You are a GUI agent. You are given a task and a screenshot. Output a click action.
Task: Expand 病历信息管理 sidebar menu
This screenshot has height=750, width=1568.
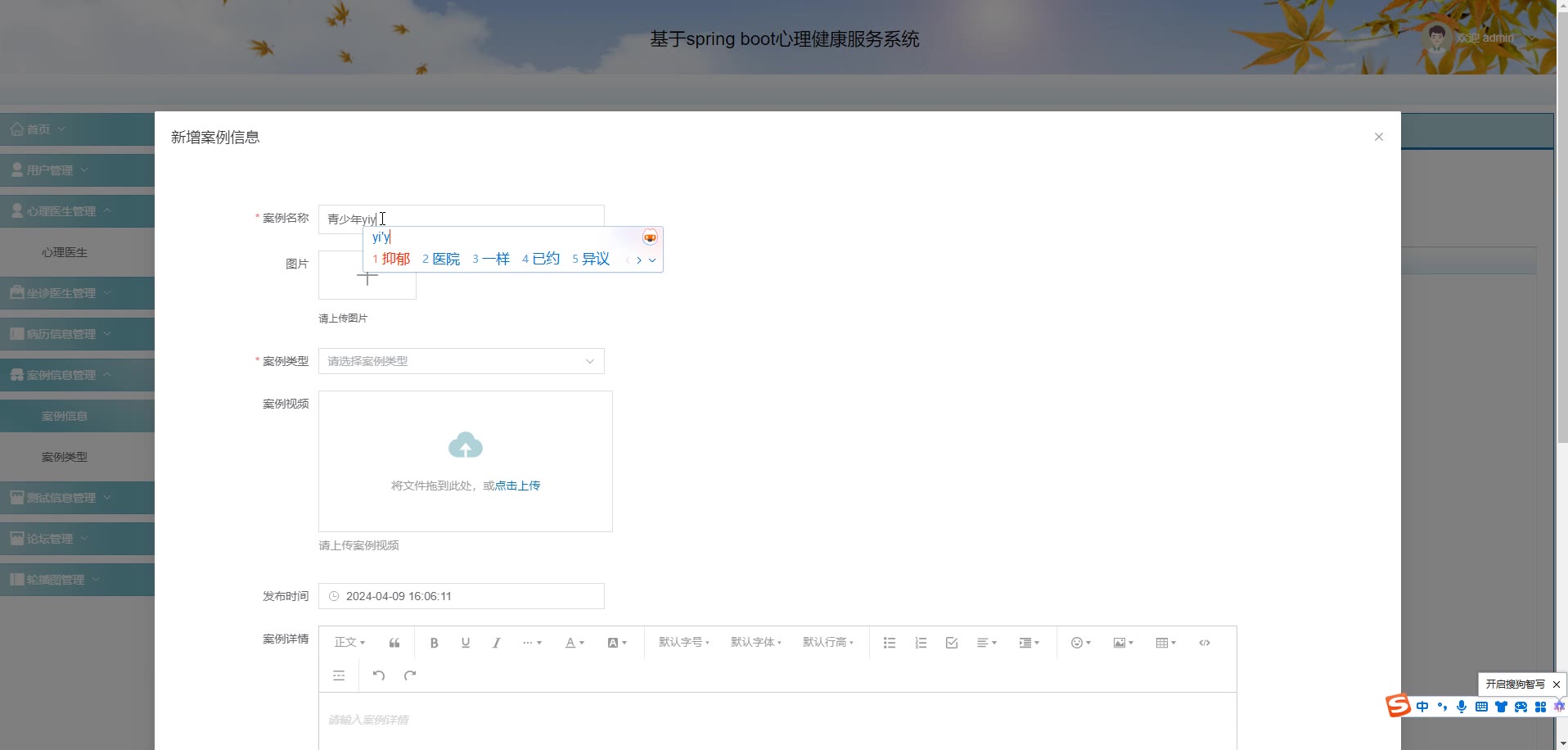[x=77, y=334]
